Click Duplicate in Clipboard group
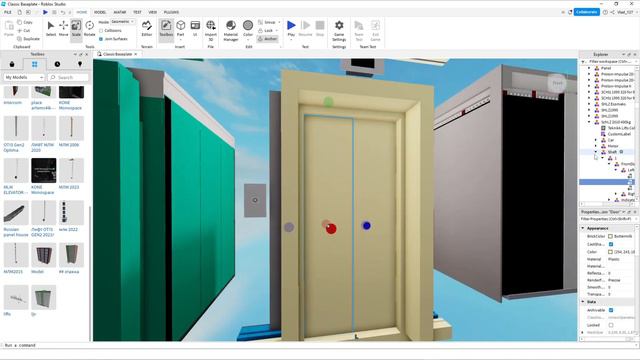 pos(29,39)
